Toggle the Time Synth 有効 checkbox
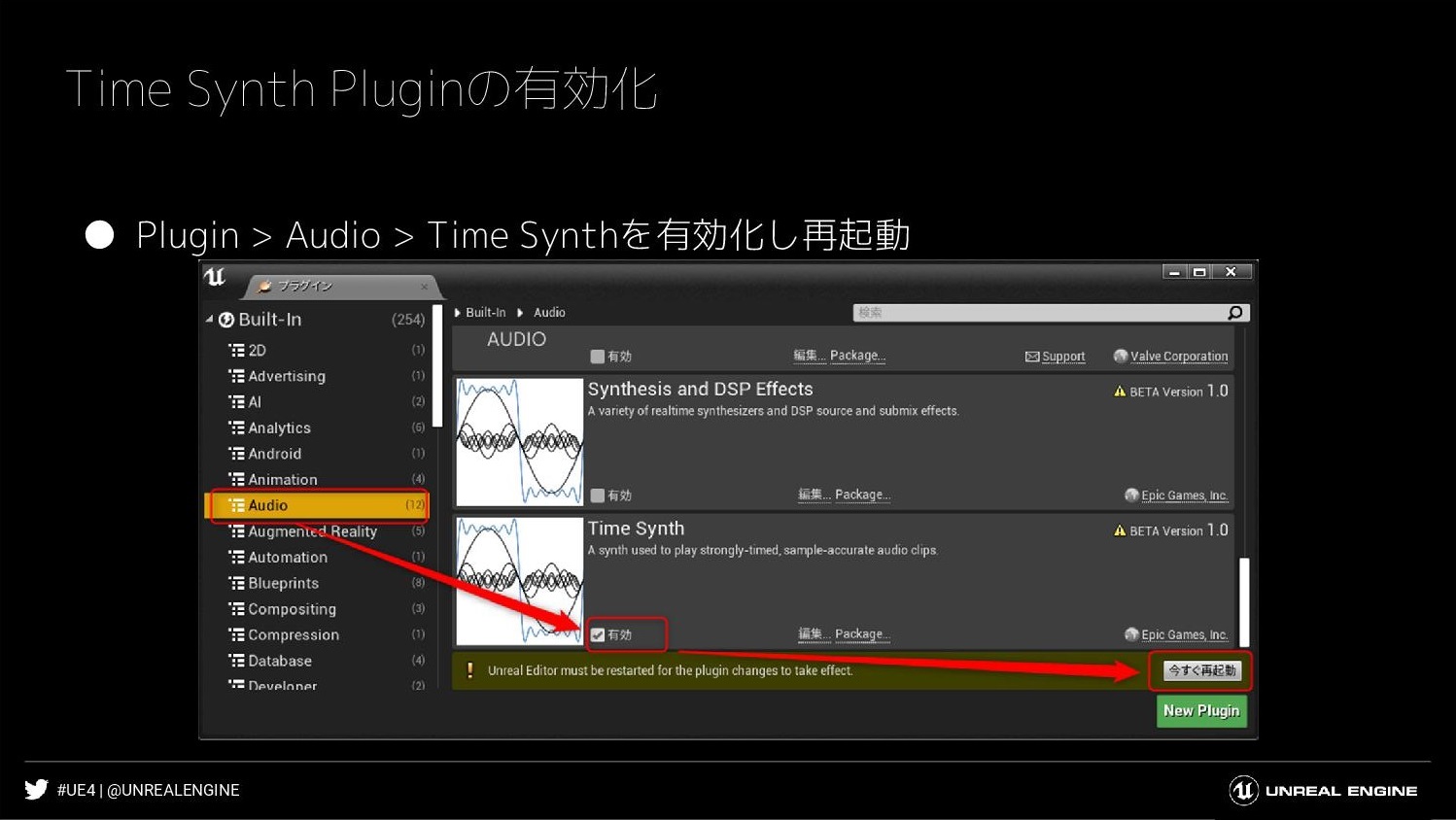1456x820 pixels. (x=598, y=634)
